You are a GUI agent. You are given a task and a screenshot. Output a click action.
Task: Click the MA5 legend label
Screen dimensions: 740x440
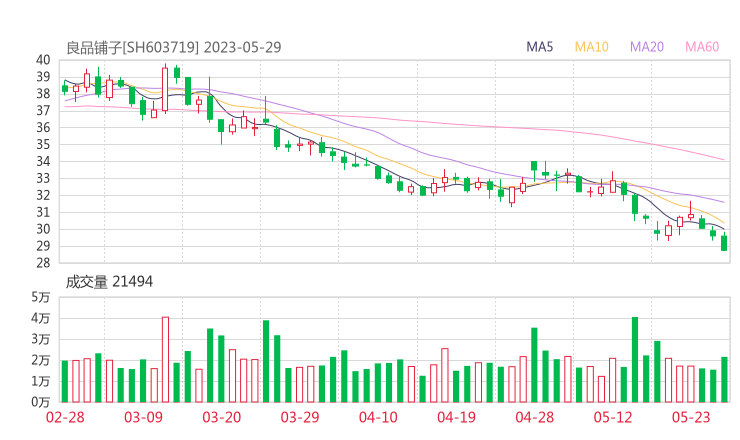point(539,47)
